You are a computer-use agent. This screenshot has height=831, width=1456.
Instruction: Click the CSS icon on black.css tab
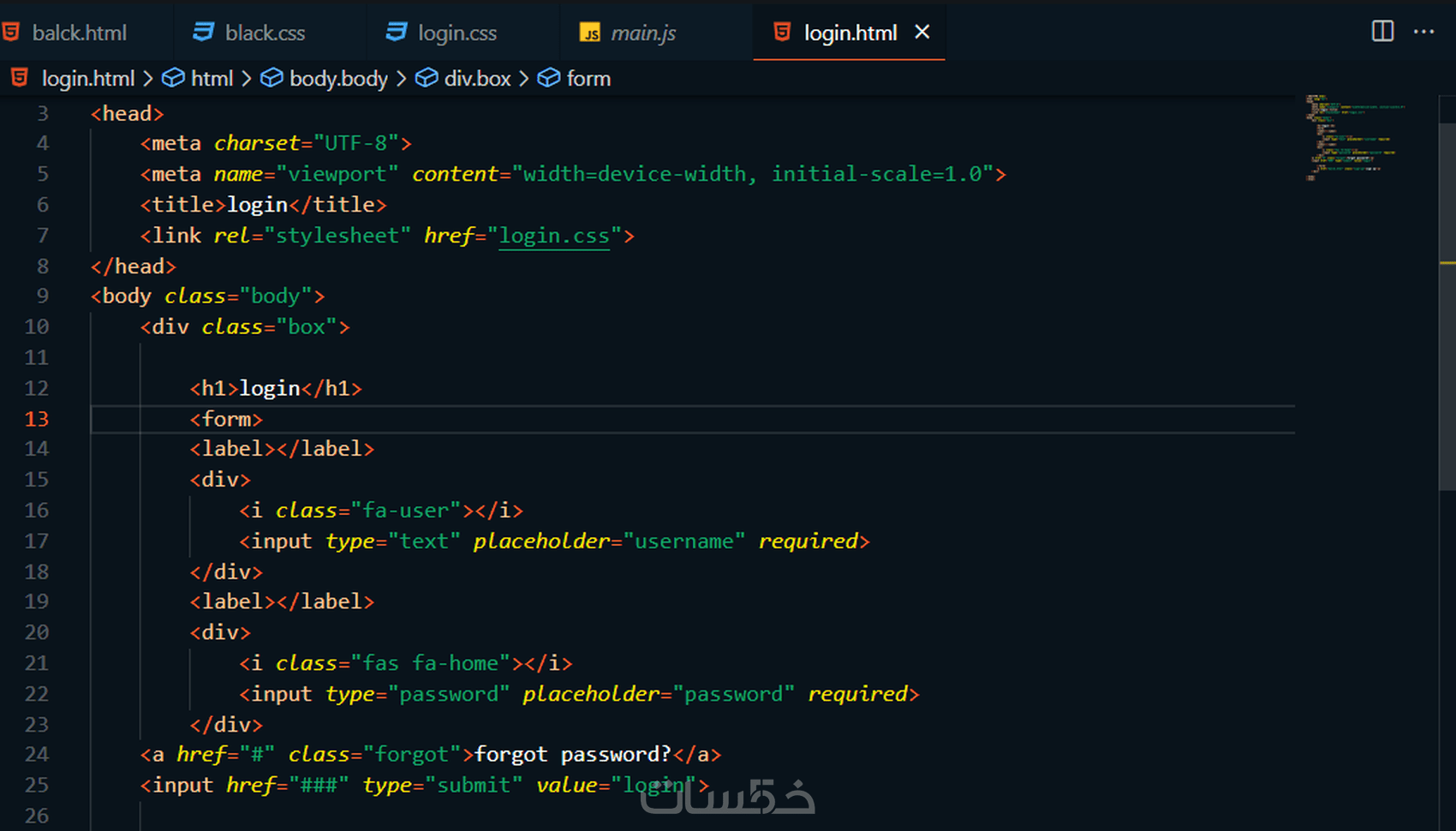coord(202,32)
